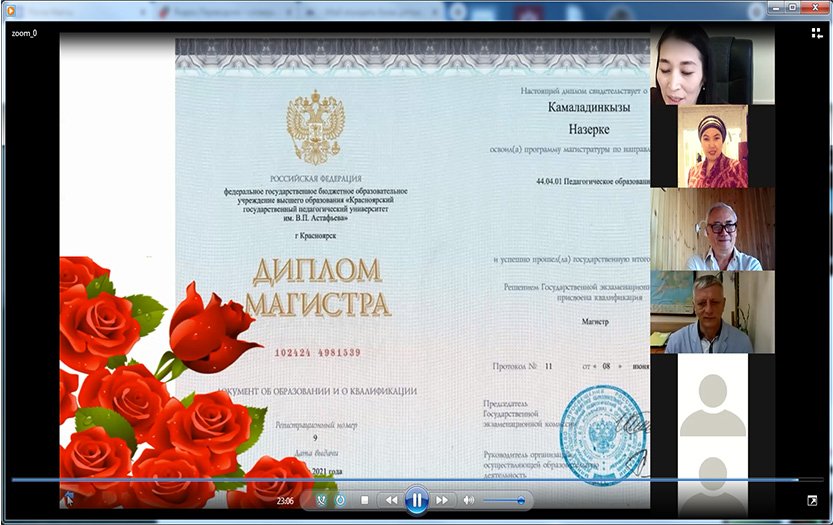The height and width of the screenshot is (525, 833).
Task: Maximize the media player window
Action: click(x=792, y=7)
